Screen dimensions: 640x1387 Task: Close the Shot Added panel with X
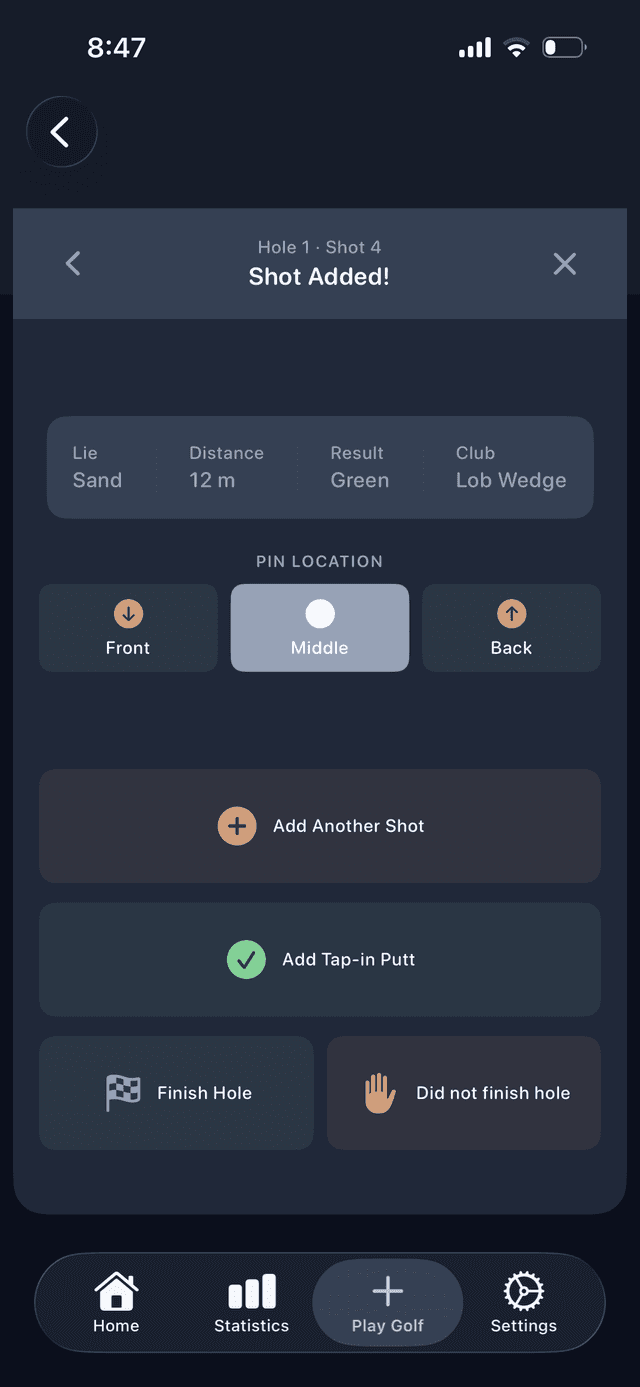pyautogui.click(x=565, y=263)
